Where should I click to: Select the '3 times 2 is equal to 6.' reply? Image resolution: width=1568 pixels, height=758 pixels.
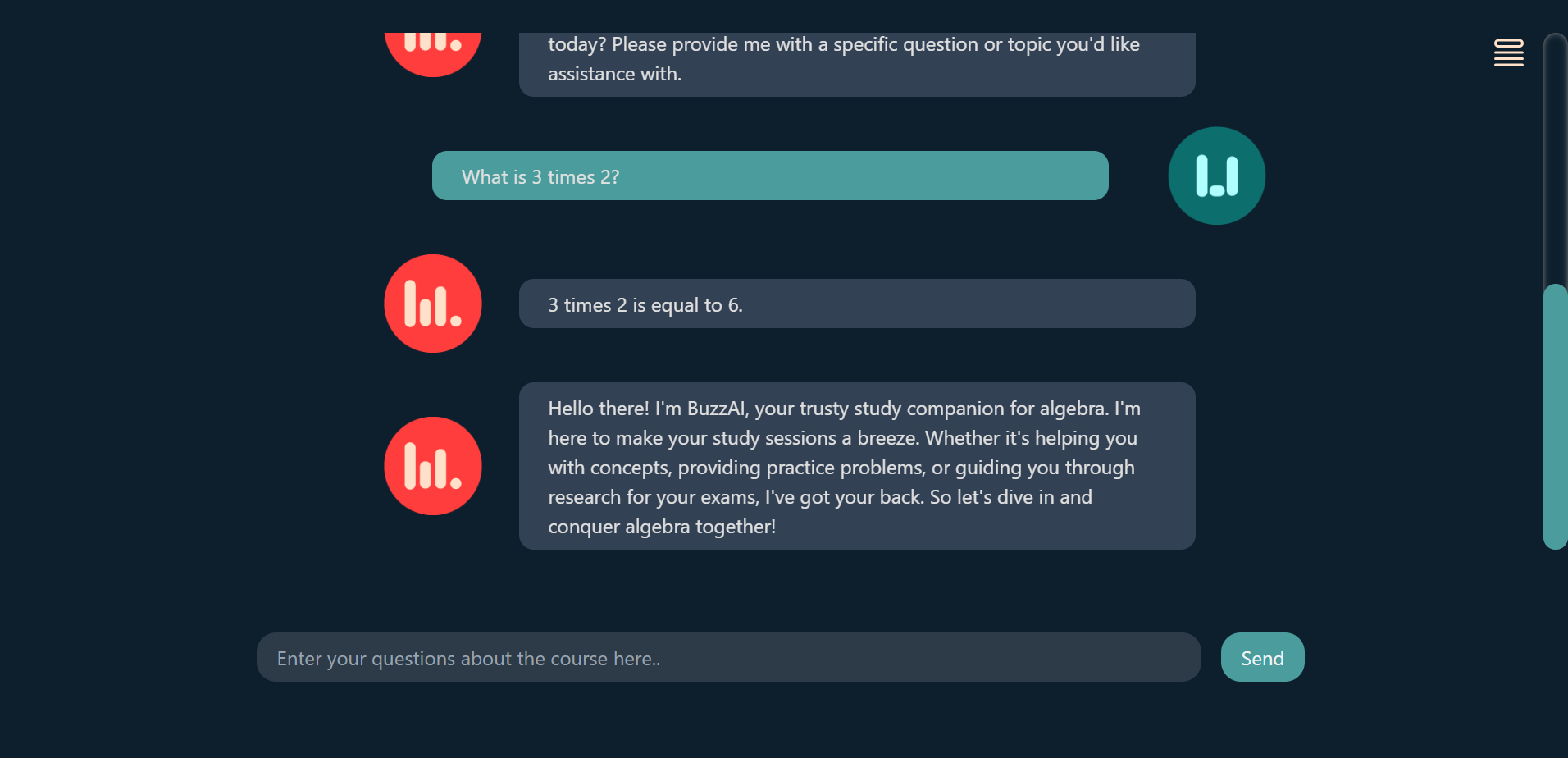point(857,304)
